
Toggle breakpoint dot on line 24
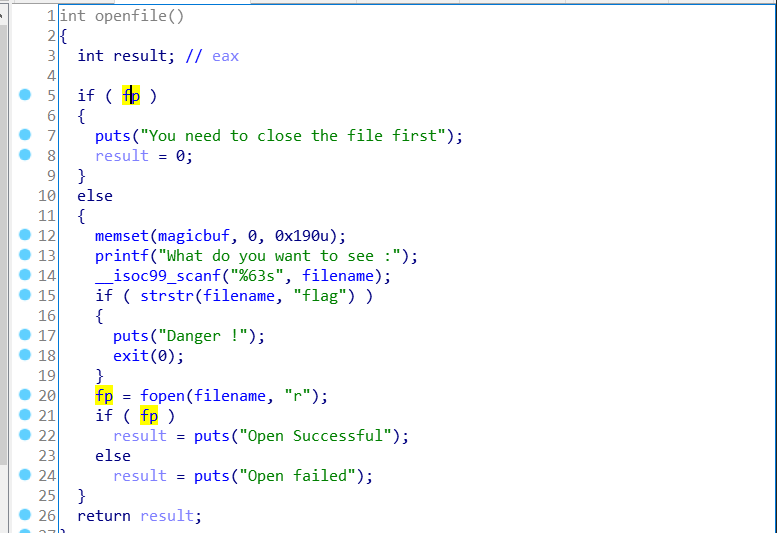point(25,475)
